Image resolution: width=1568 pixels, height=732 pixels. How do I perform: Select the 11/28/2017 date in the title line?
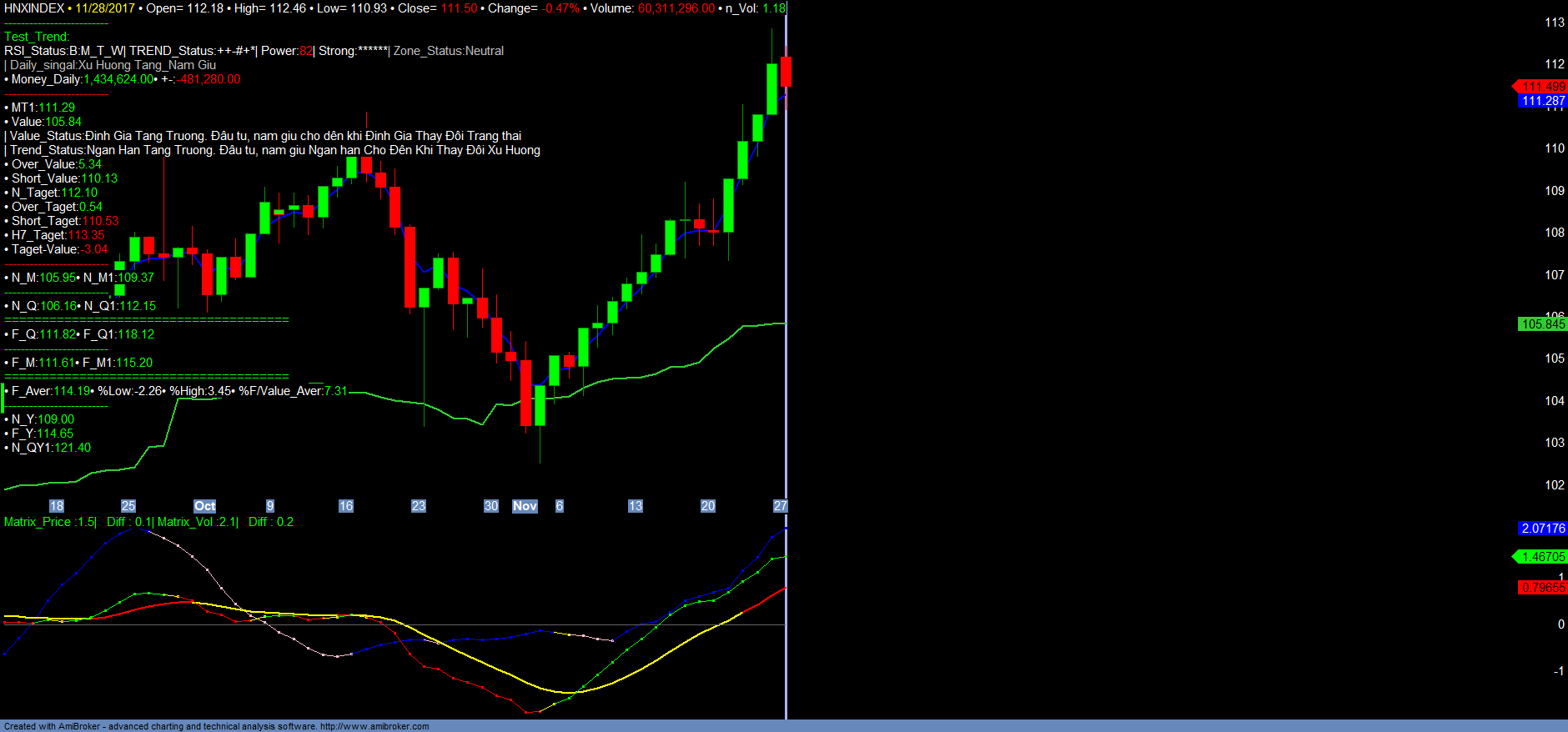click(x=105, y=8)
